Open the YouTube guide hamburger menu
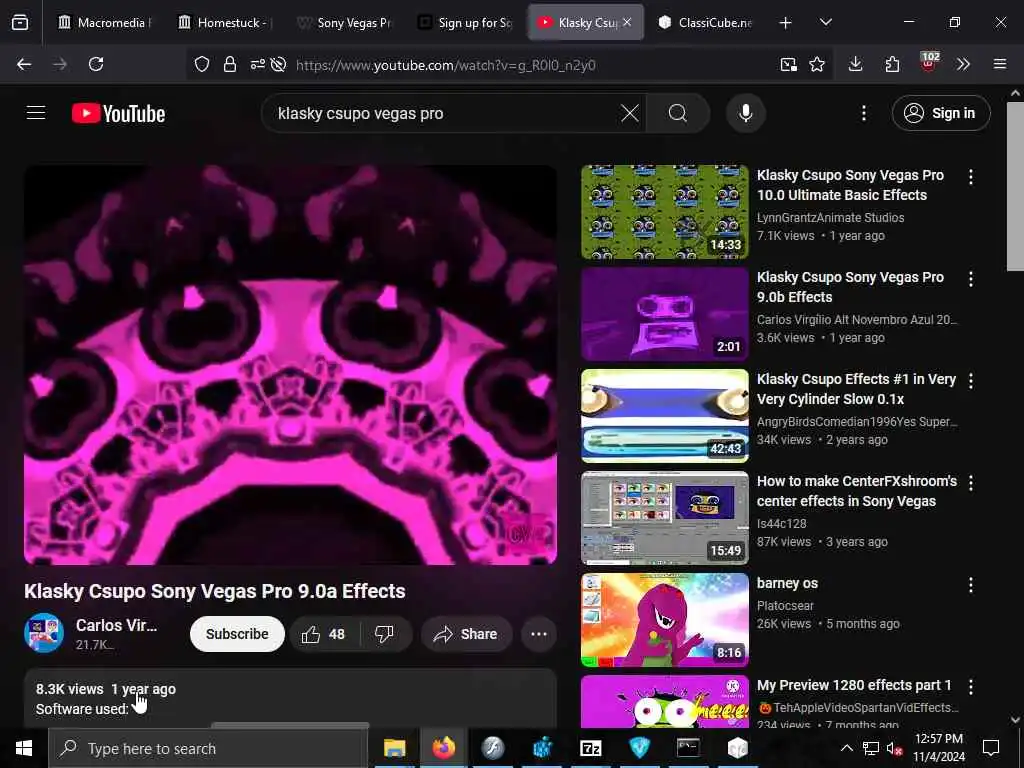This screenshot has width=1024, height=768. coord(36,113)
